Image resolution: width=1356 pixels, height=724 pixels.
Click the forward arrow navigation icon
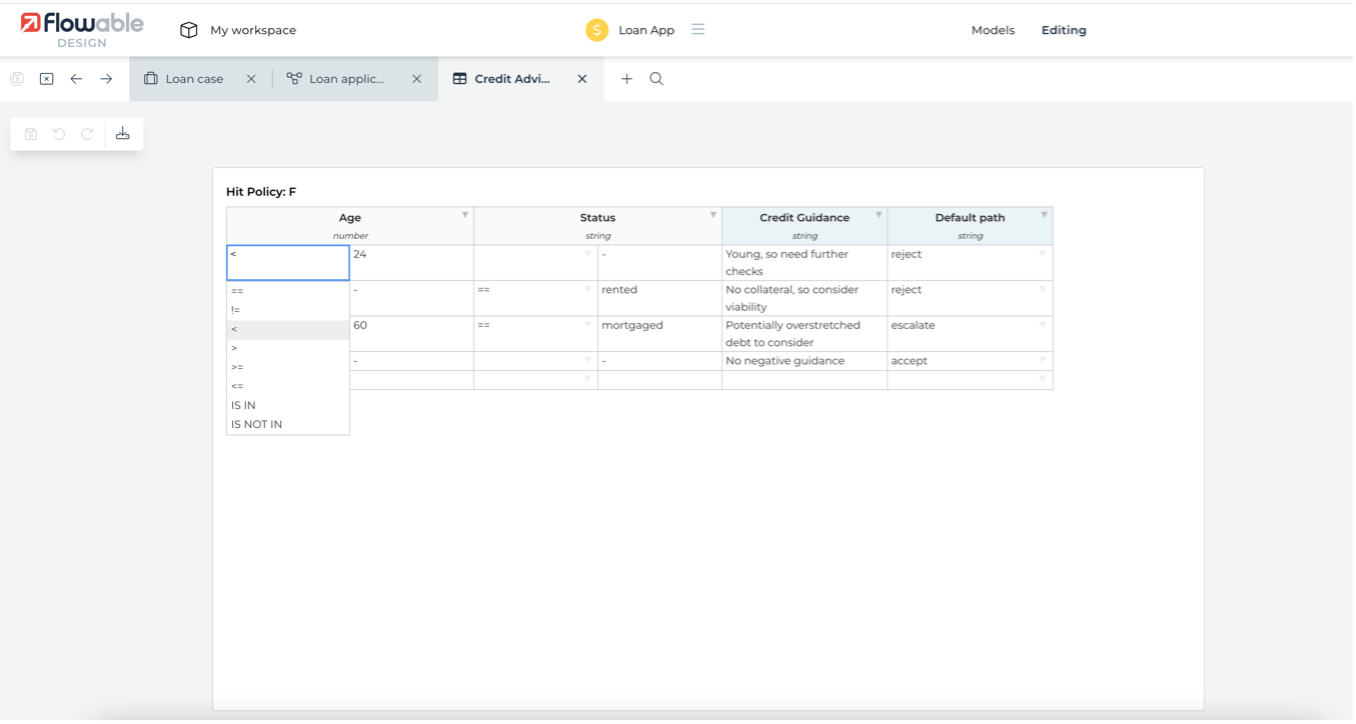[106, 79]
